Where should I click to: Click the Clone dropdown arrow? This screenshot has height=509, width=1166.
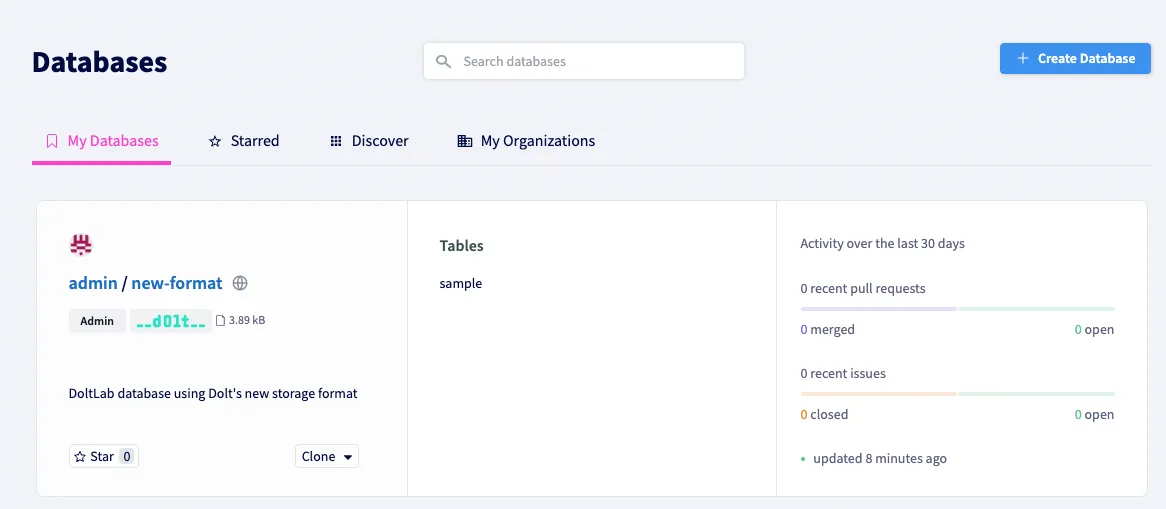(348, 457)
